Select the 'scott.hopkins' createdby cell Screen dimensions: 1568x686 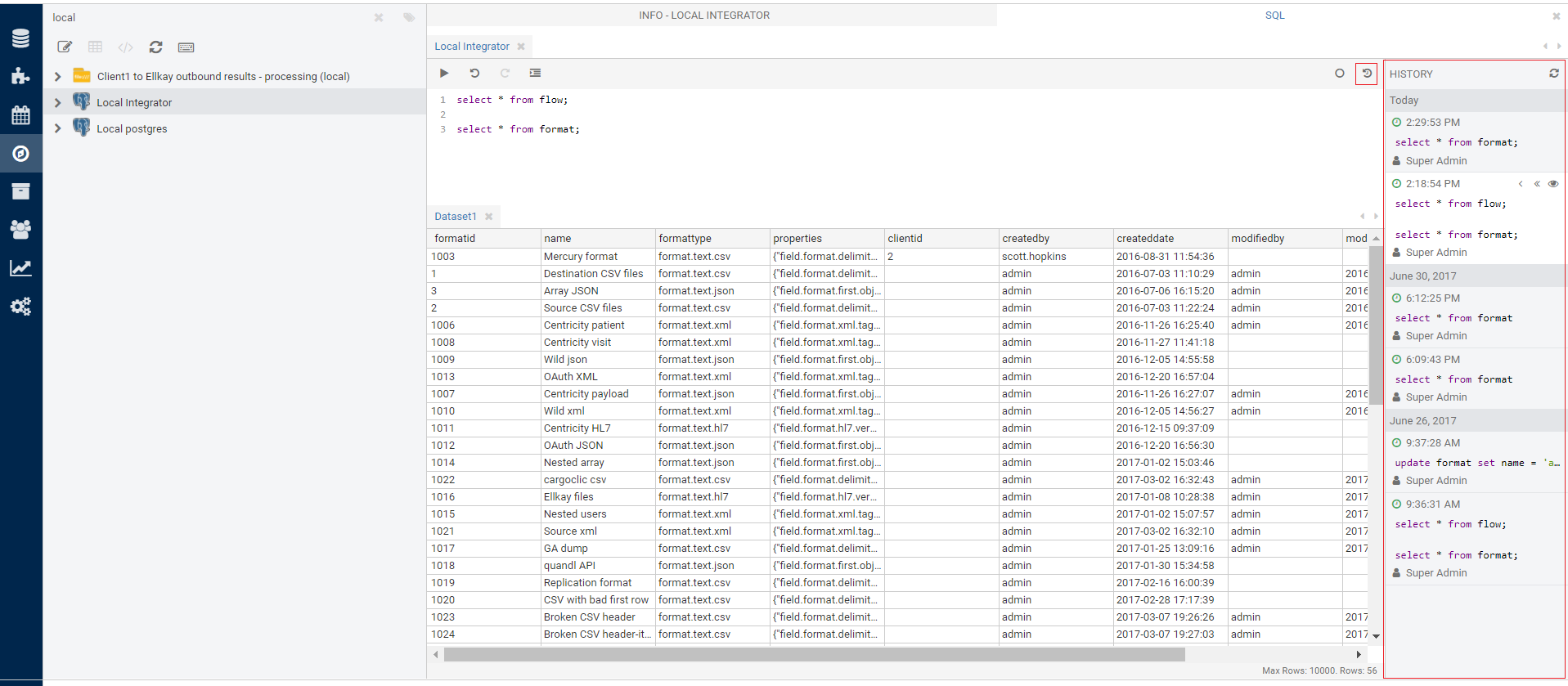point(1056,257)
